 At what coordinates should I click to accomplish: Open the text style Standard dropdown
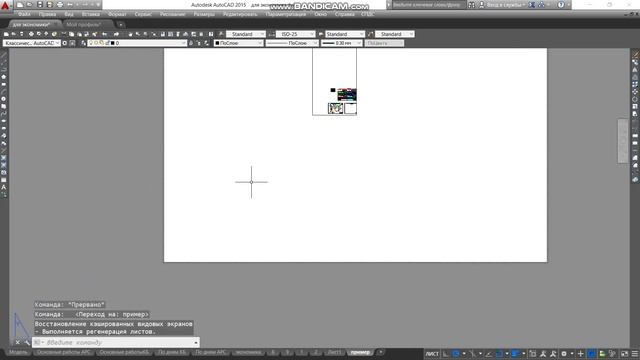click(x=245, y=34)
